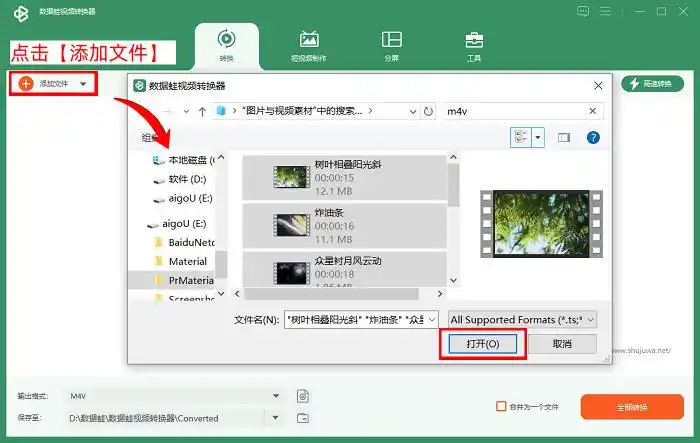Select the 转换 convert tab

coord(226,46)
